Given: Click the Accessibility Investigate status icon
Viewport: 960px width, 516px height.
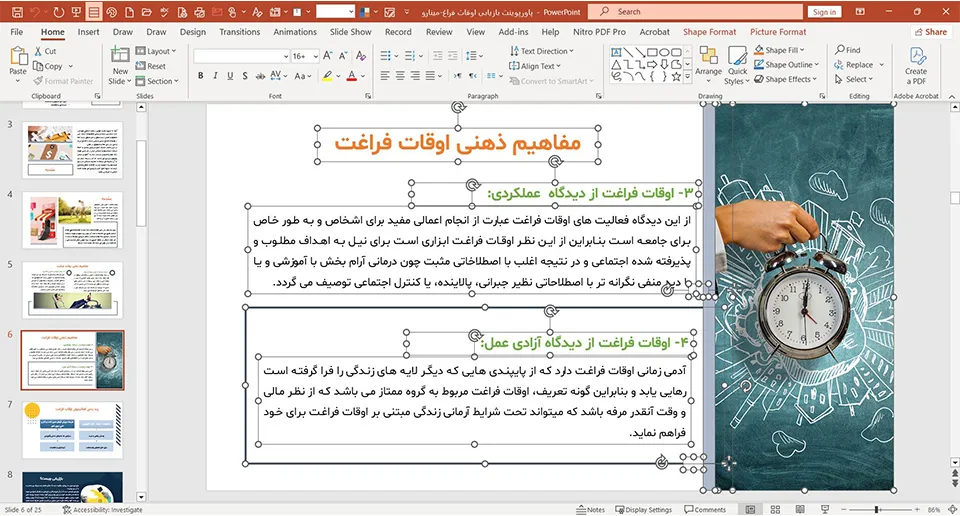Looking at the screenshot, I should pyautogui.click(x=67, y=509).
